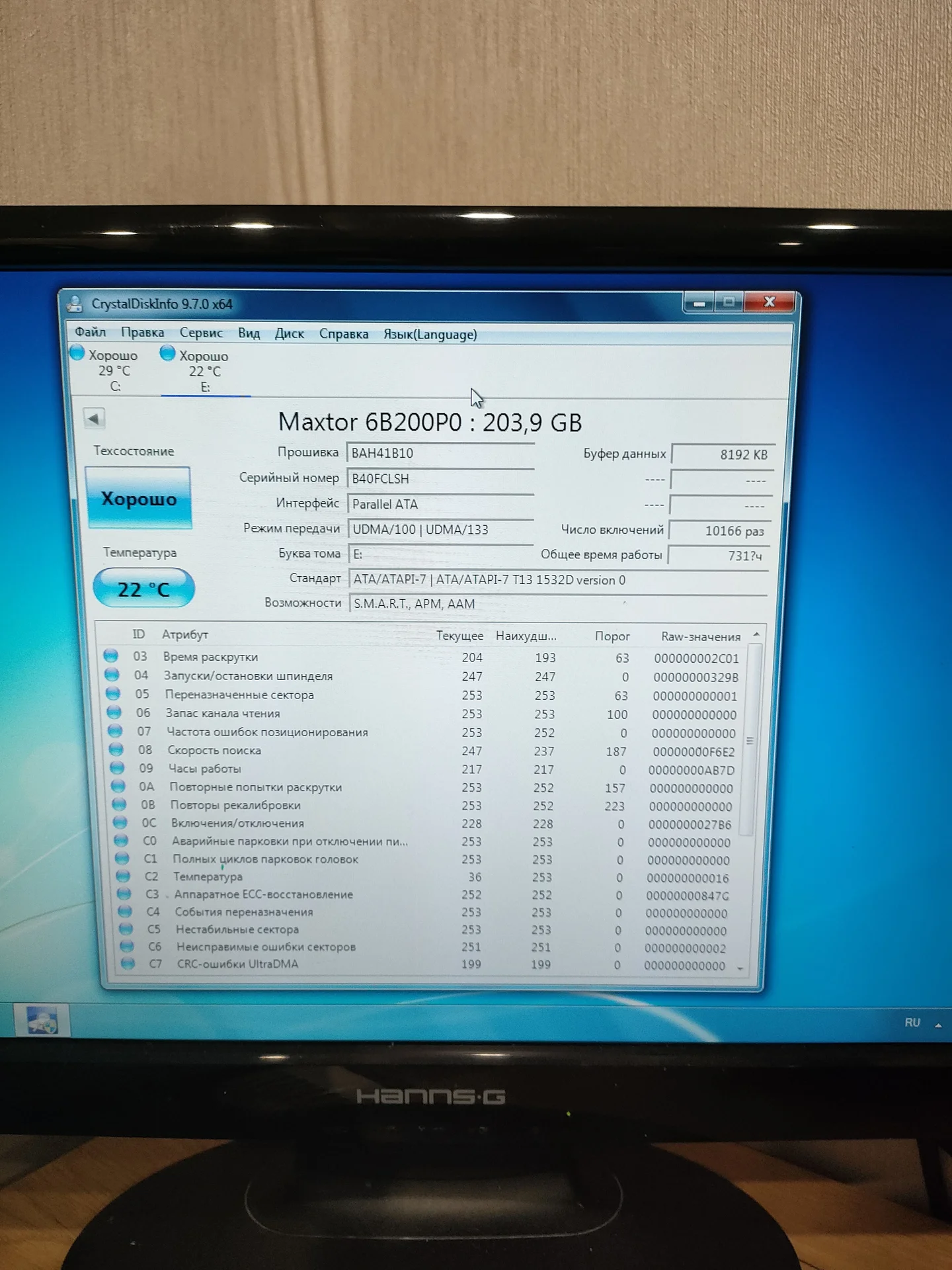
Task: Click status icon for Неисправимые ошибки секторов
Action: point(127,946)
